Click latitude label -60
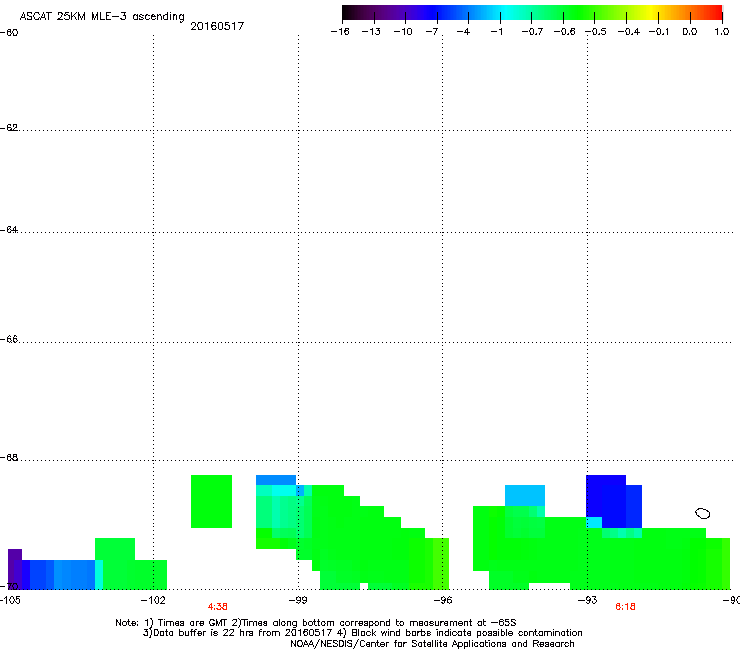The image size is (740, 650). [x=9, y=33]
